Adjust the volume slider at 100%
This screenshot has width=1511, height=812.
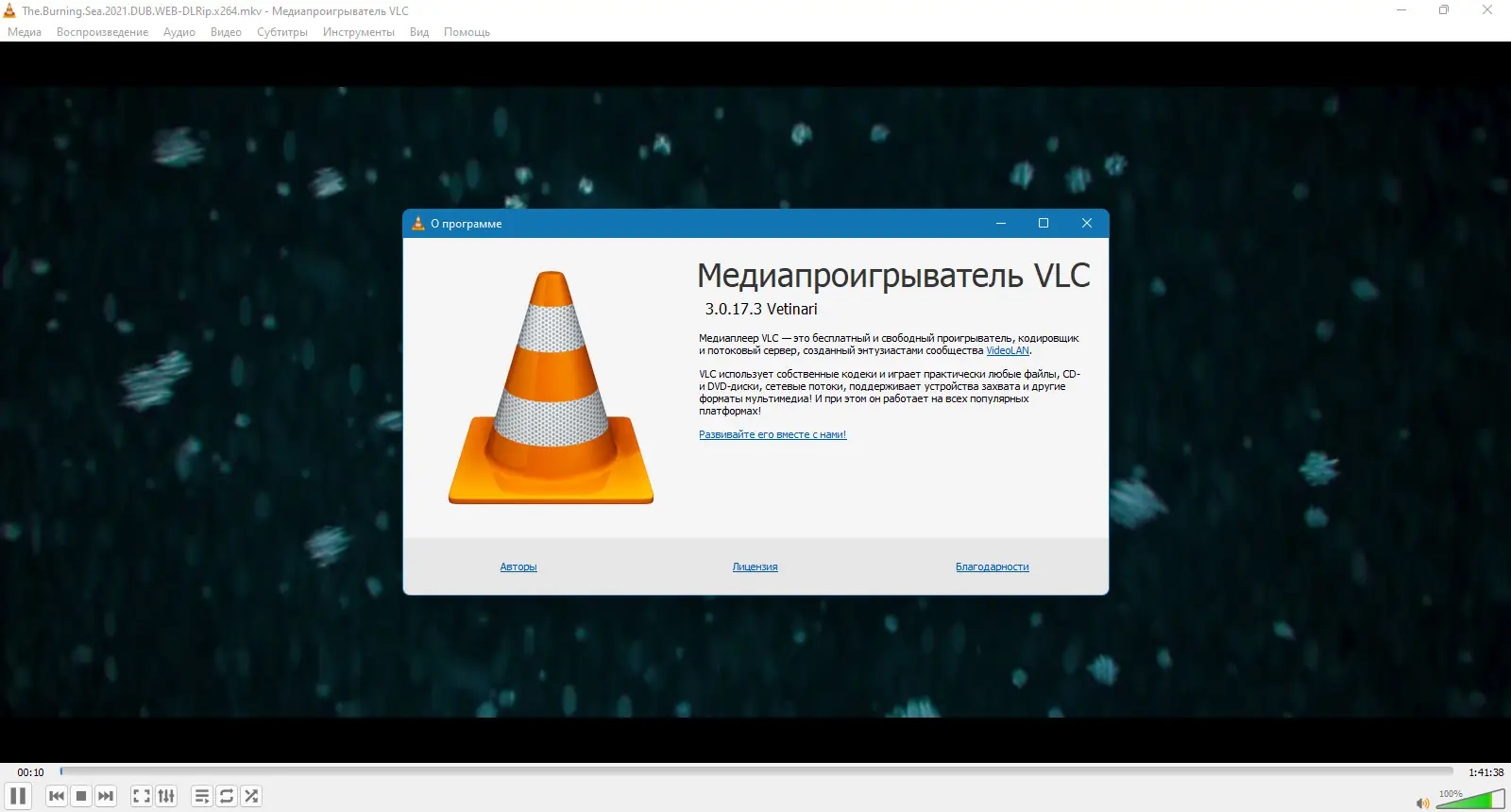pos(1470,800)
